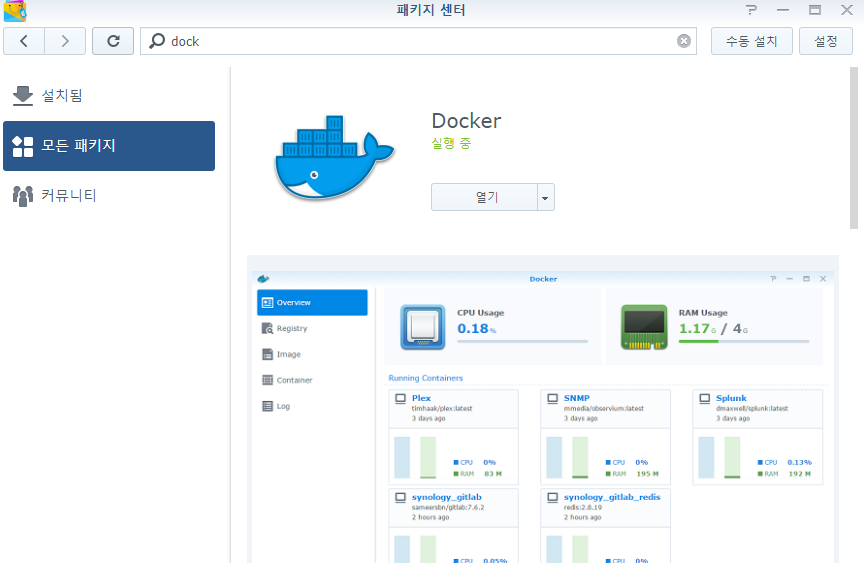Click the Running Containers heading

click(425, 378)
